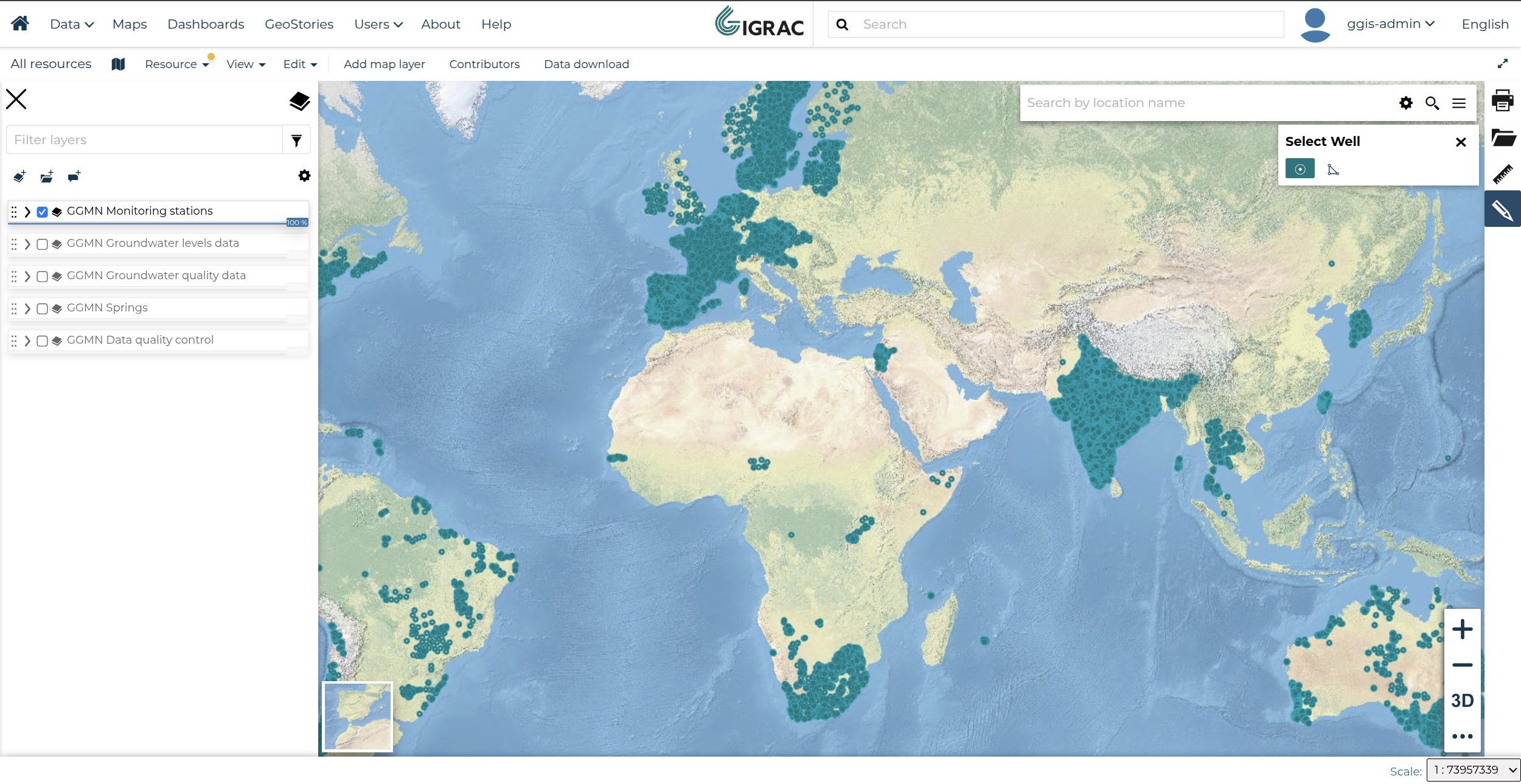
Task: Open the Scale dropdown
Action: [1473, 770]
